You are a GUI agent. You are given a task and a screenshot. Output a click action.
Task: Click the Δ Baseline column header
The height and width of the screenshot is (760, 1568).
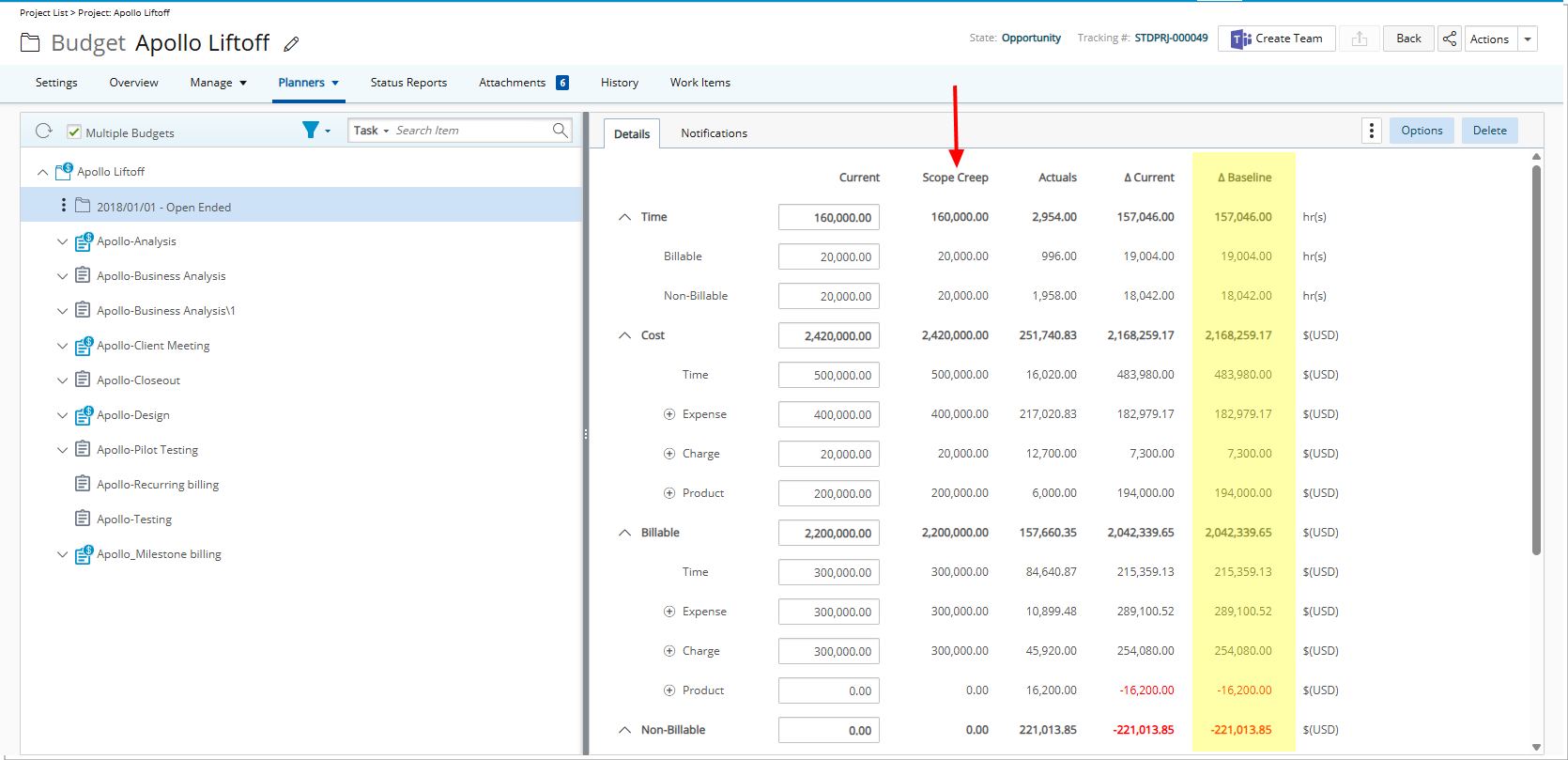click(x=1244, y=178)
